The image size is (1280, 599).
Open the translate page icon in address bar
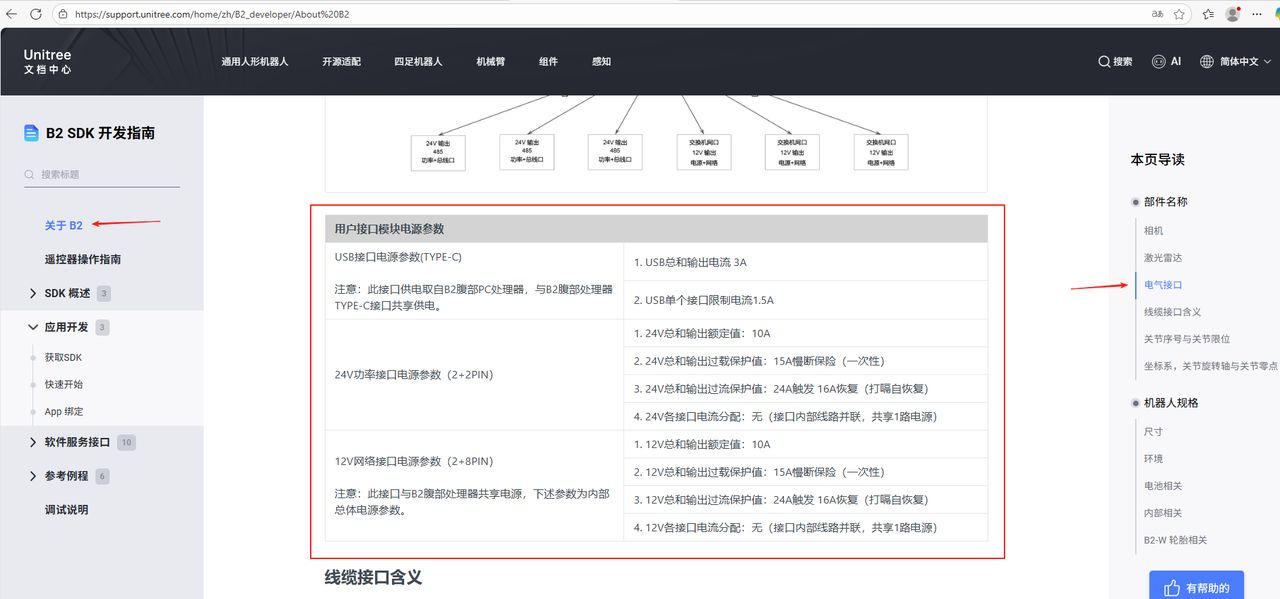point(1157,14)
